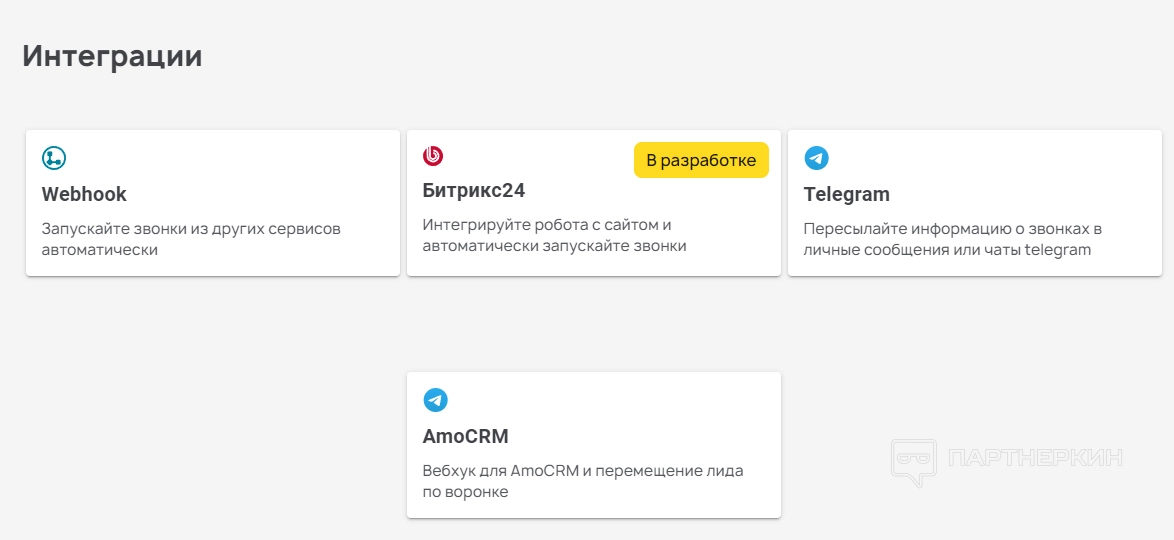Click the Webhook icon

tap(54, 158)
